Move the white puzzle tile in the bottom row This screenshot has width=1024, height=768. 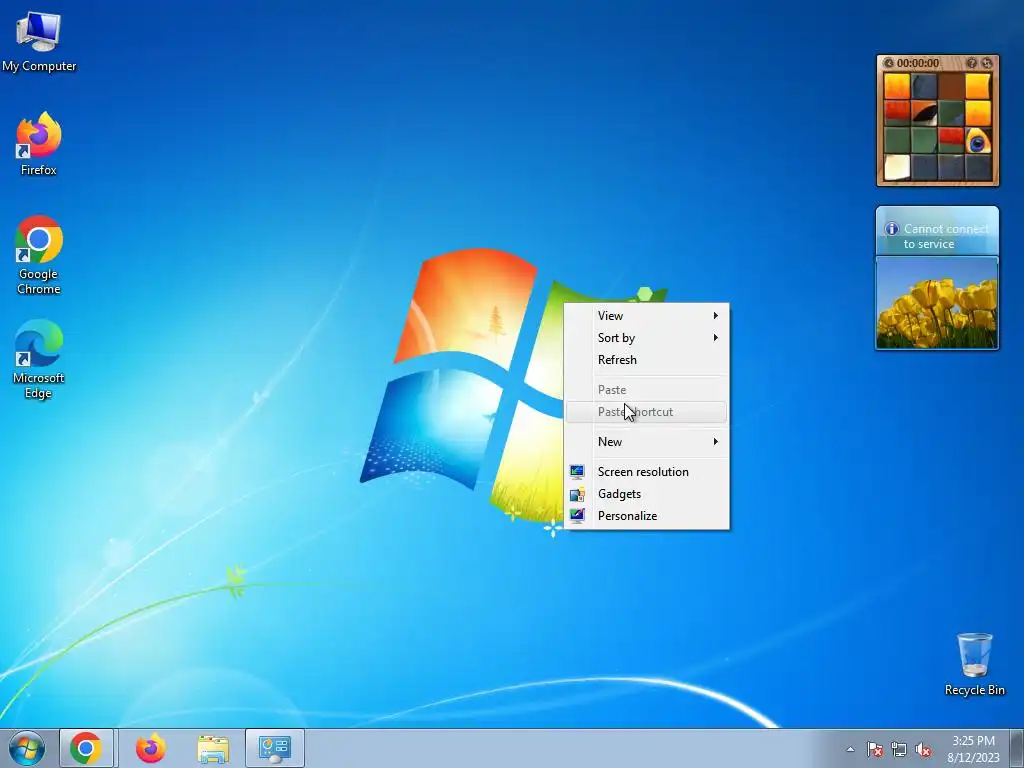[x=897, y=167]
